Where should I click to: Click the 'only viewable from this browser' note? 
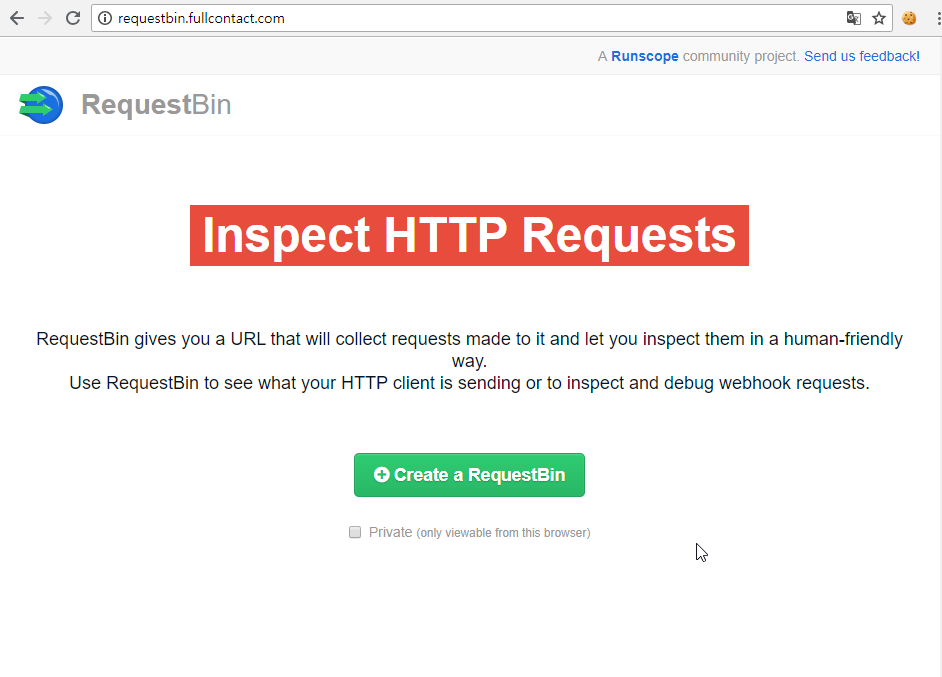pyautogui.click(x=503, y=533)
